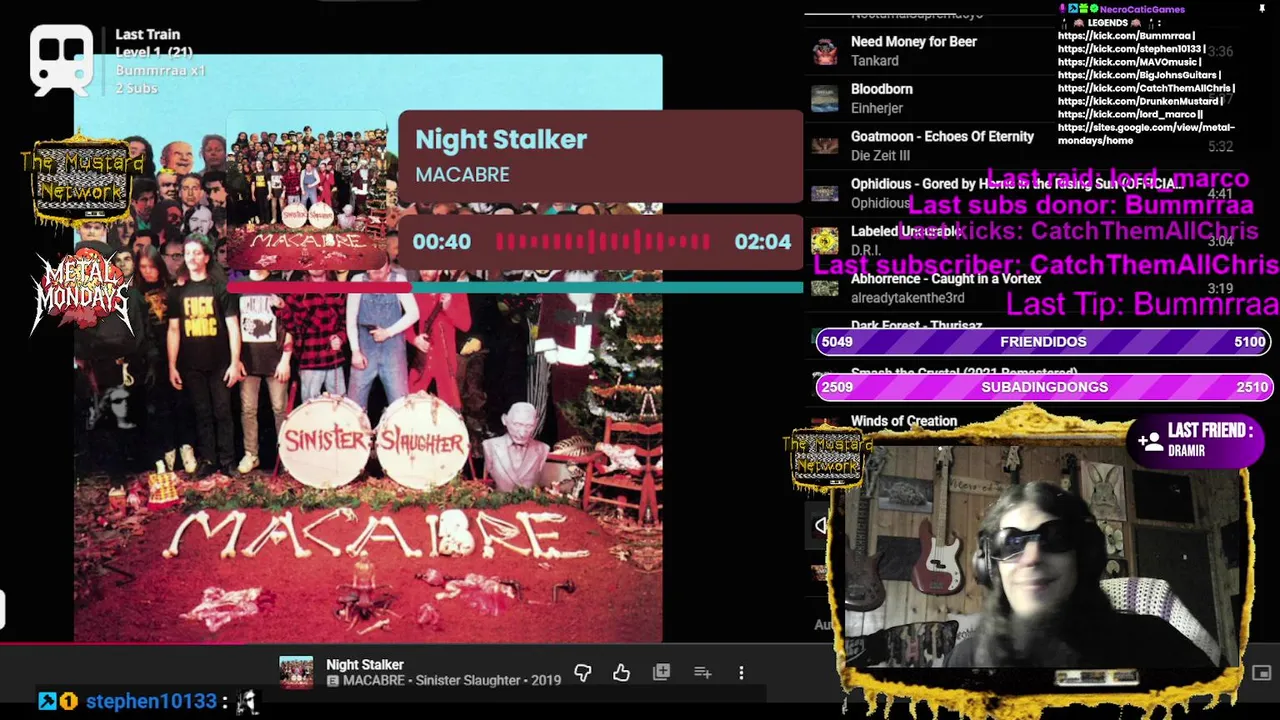Dislike the song Night Stalker
This screenshot has width=1280, height=720.
pyautogui.click(x=583, y=673)
